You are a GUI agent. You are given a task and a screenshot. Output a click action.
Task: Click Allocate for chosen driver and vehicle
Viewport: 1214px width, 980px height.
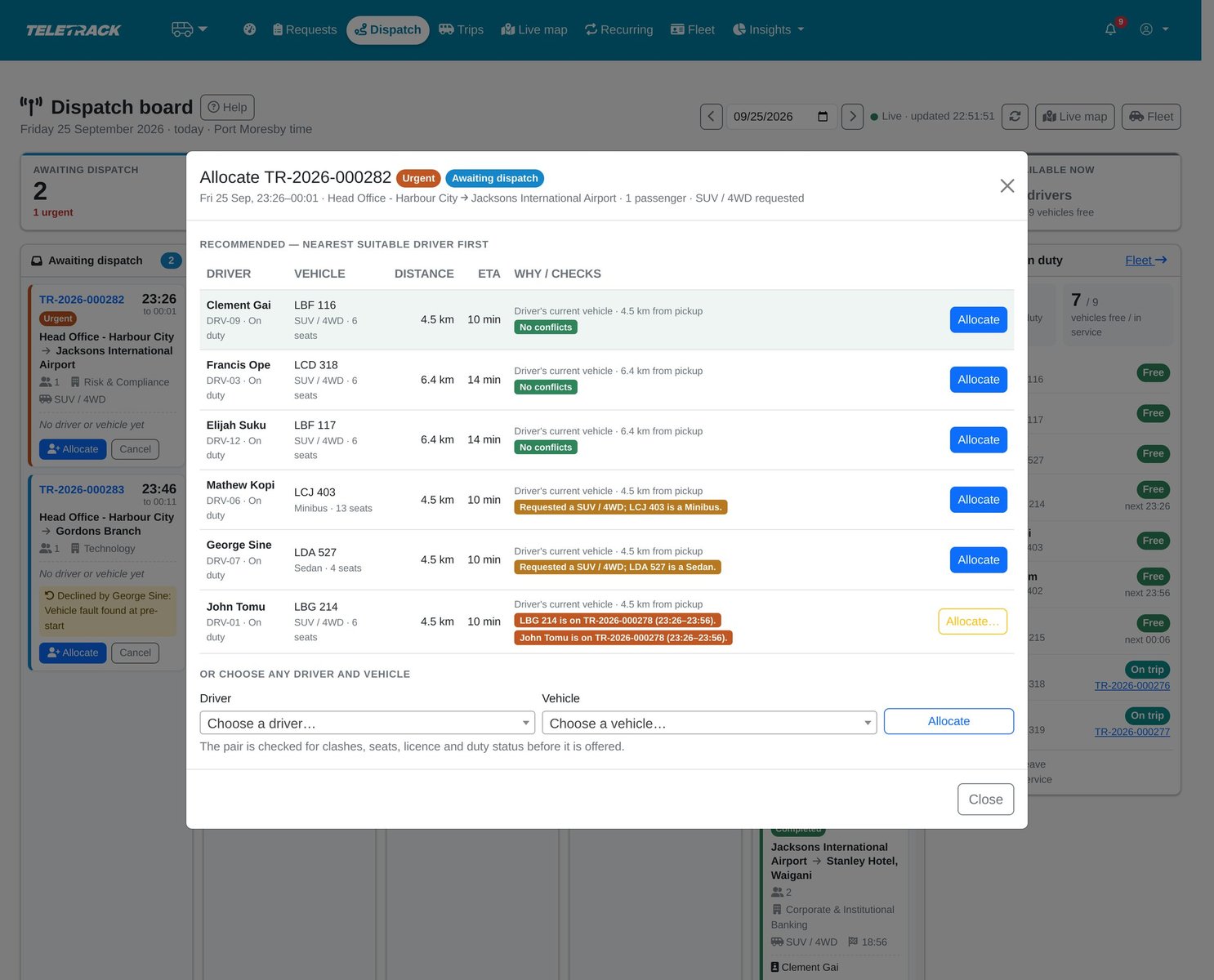pos(948,721)
